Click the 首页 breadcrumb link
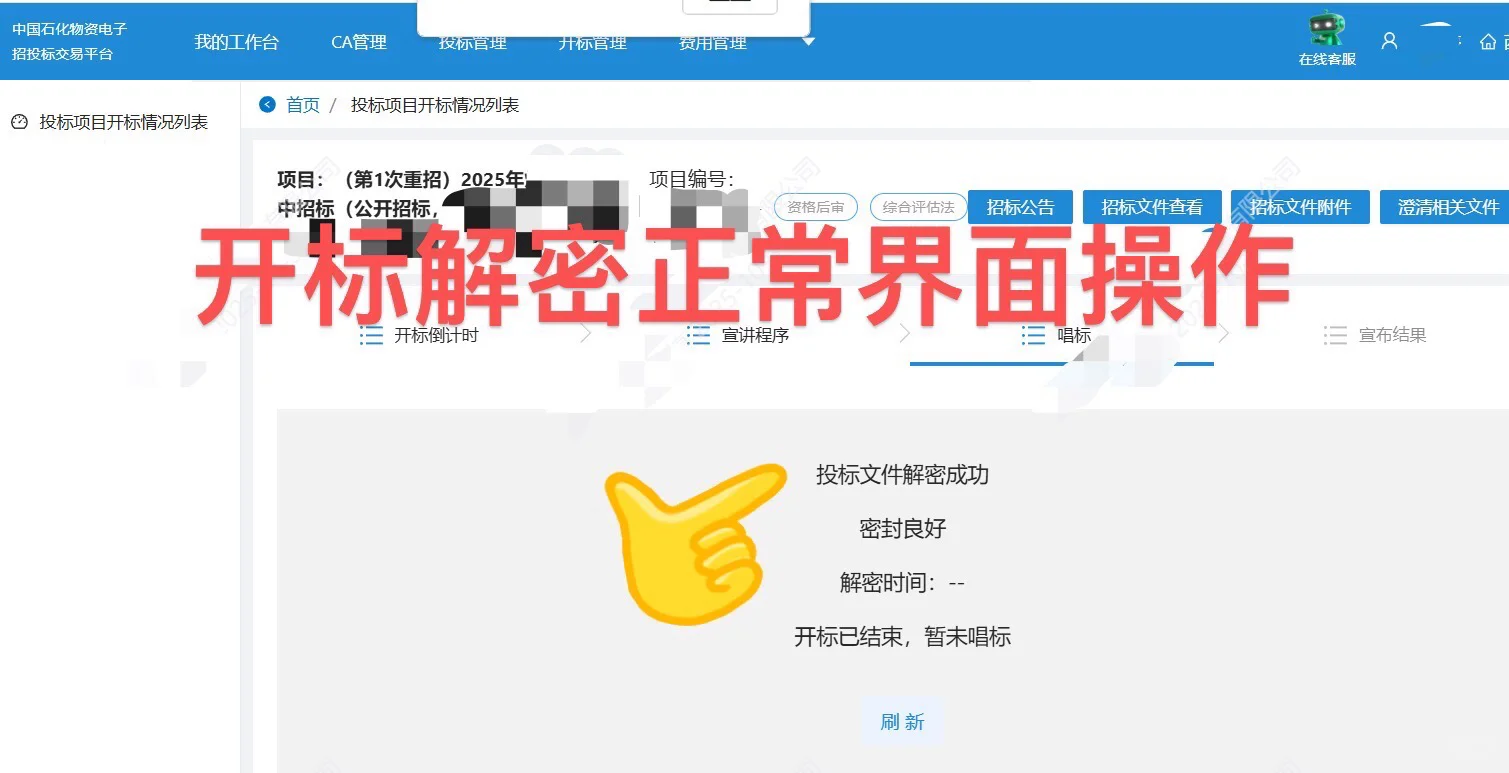Image resolution: width=1509 pixels, height=773 pixels. point(302,104)
